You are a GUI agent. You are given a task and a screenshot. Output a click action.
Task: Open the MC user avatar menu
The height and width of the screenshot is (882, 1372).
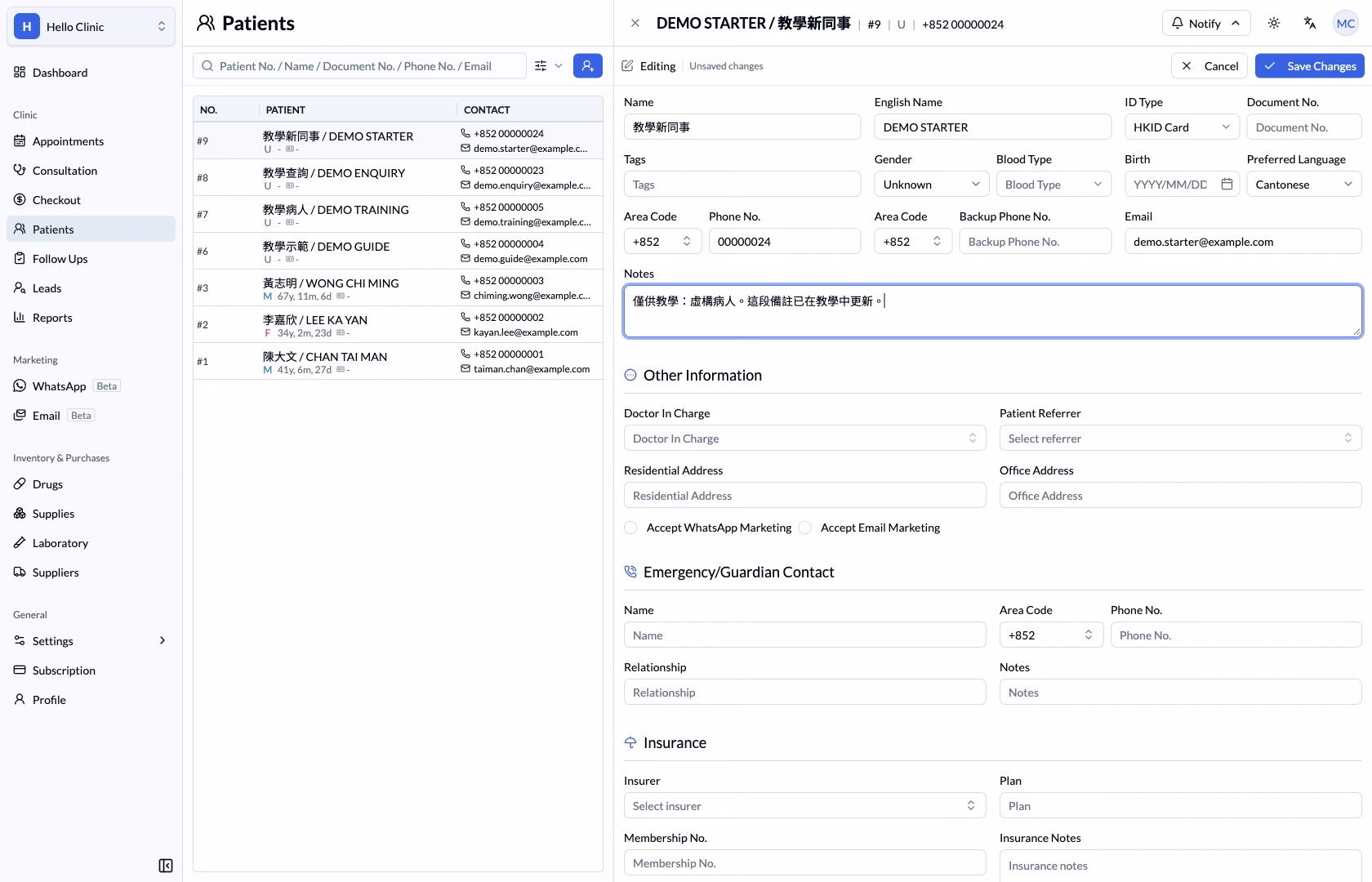(1346, 24)
